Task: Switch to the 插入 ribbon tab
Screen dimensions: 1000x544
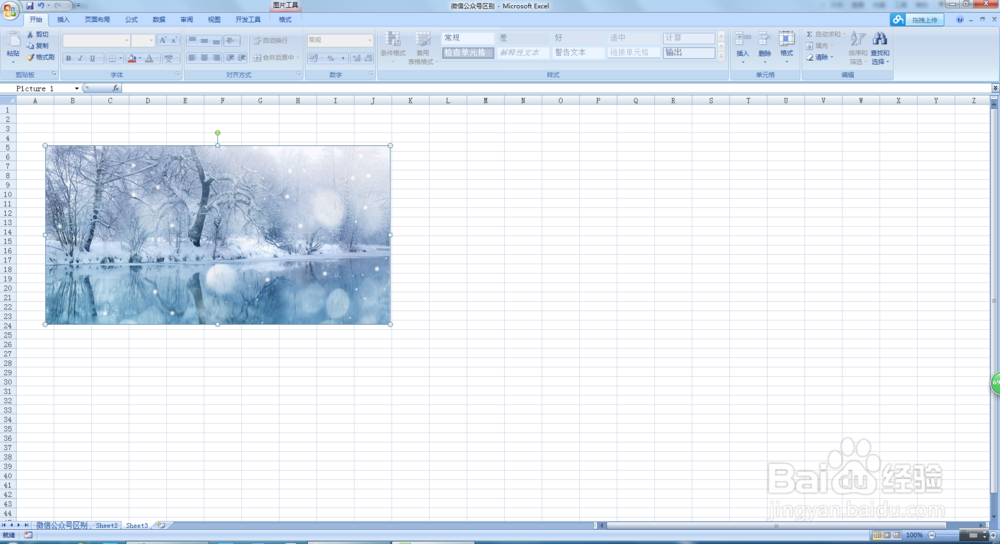Action: pyautogui.click(x=64, y=20)
